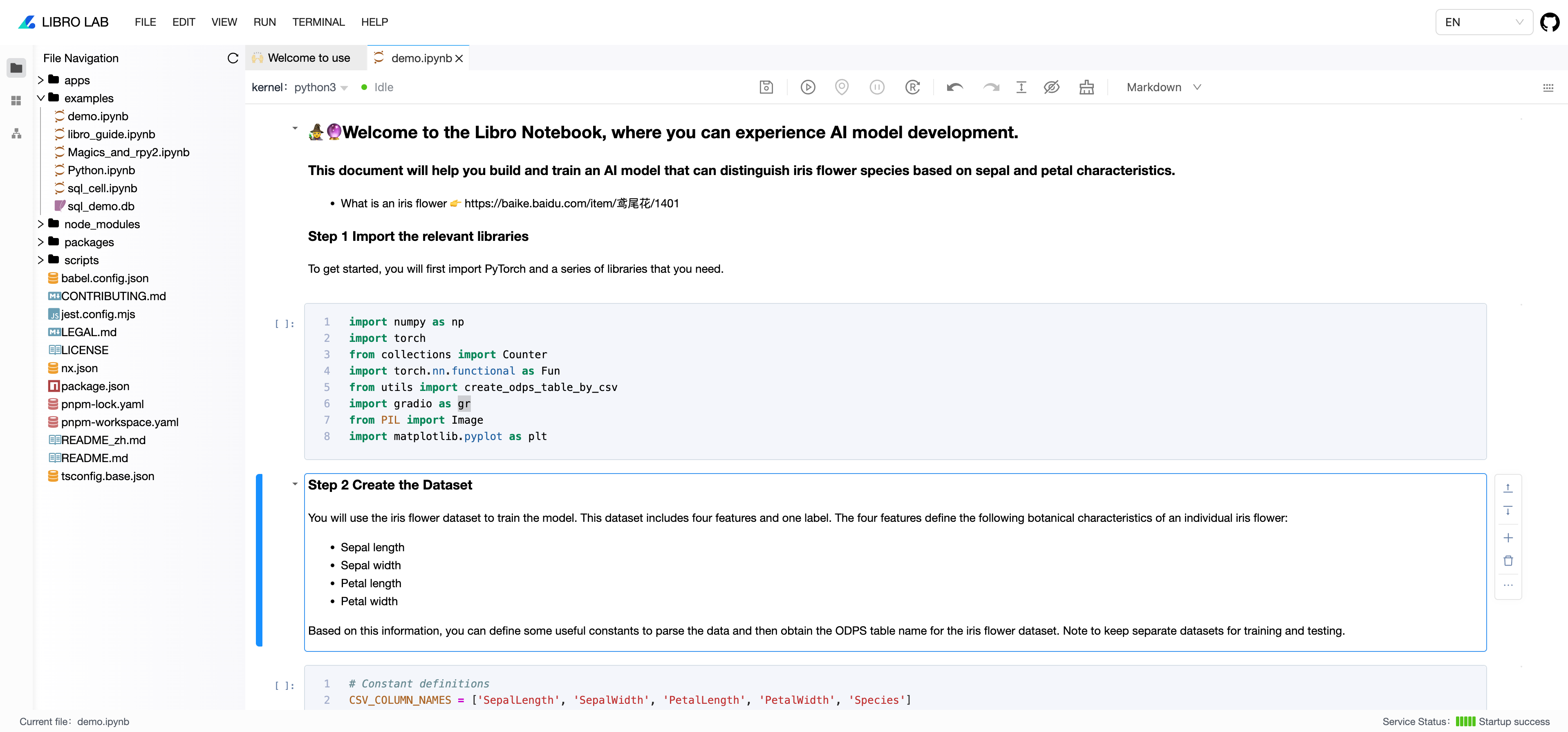This screenshot has width=1568, height=732.
Task: Open keyboard shortcuts icon at toolbar right
Action: coord(1548,87)
